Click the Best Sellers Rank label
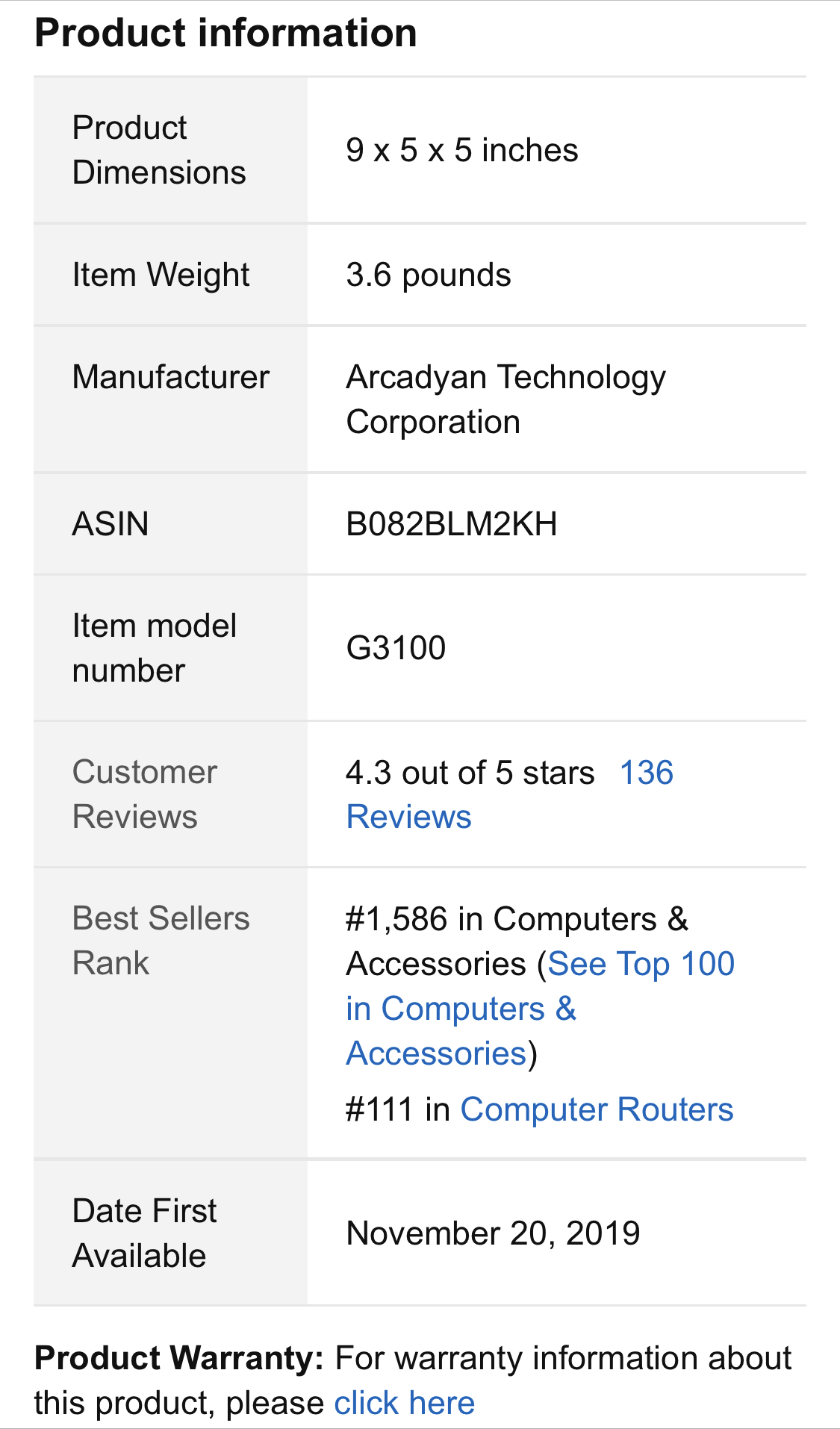 (161, 941)
